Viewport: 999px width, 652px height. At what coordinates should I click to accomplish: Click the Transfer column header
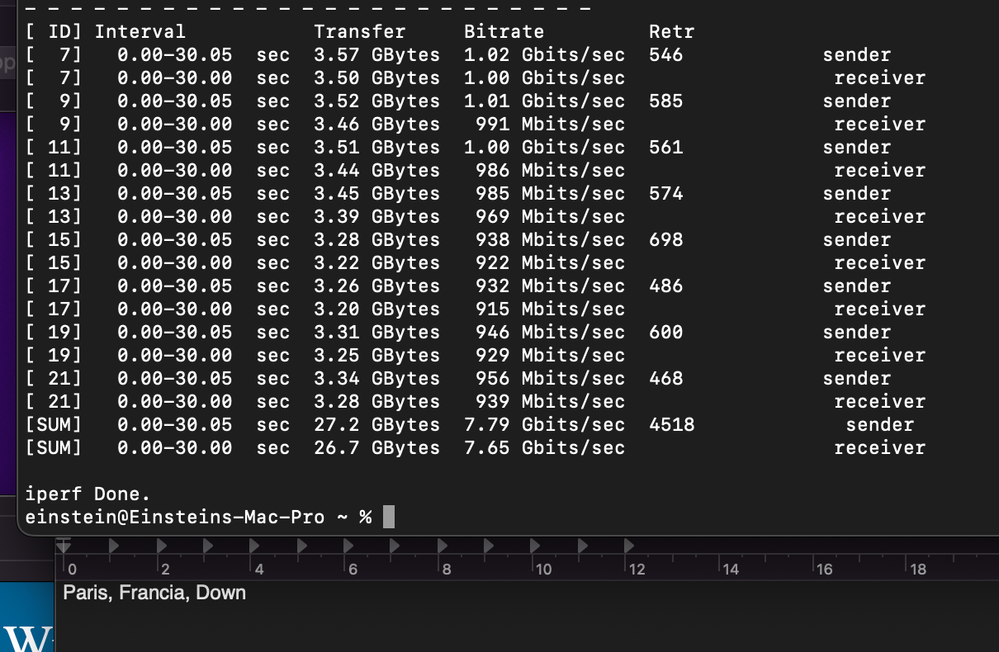click(x=359, y=32)
